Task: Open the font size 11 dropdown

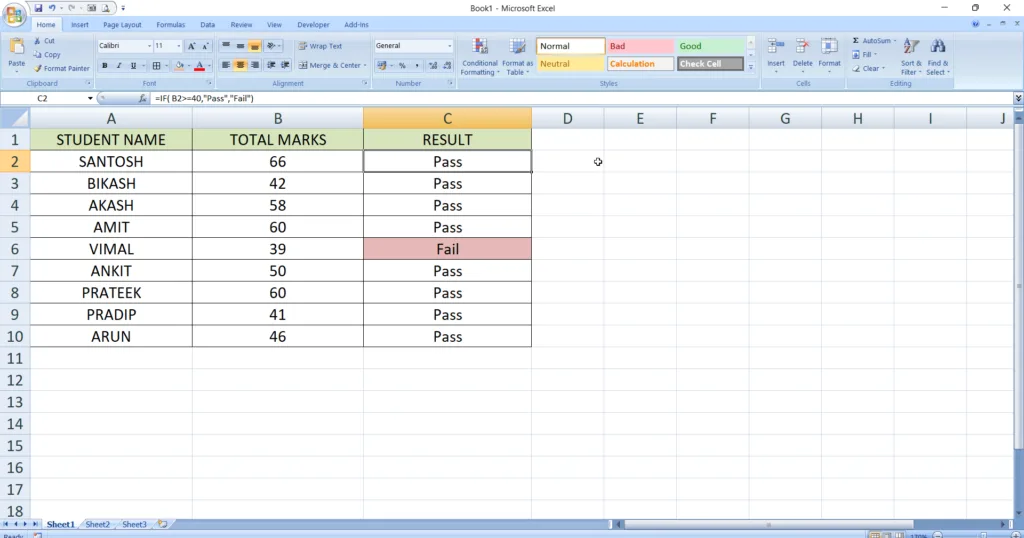Action: (x=178, y=46)
